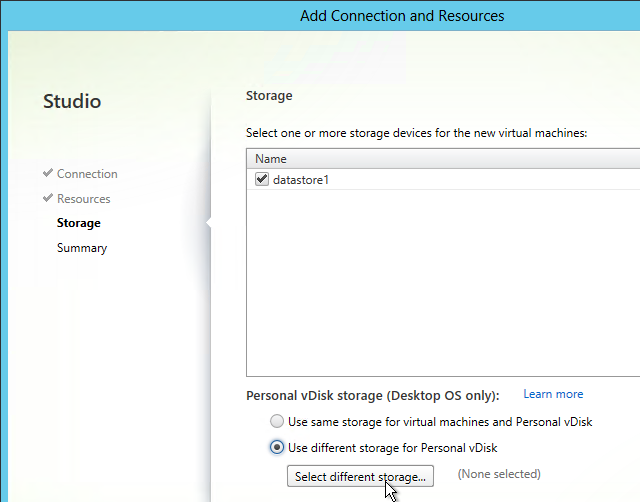Click the bold Storage page heading
This screenshot has width=640, height=502.
[x=269, y=96]
